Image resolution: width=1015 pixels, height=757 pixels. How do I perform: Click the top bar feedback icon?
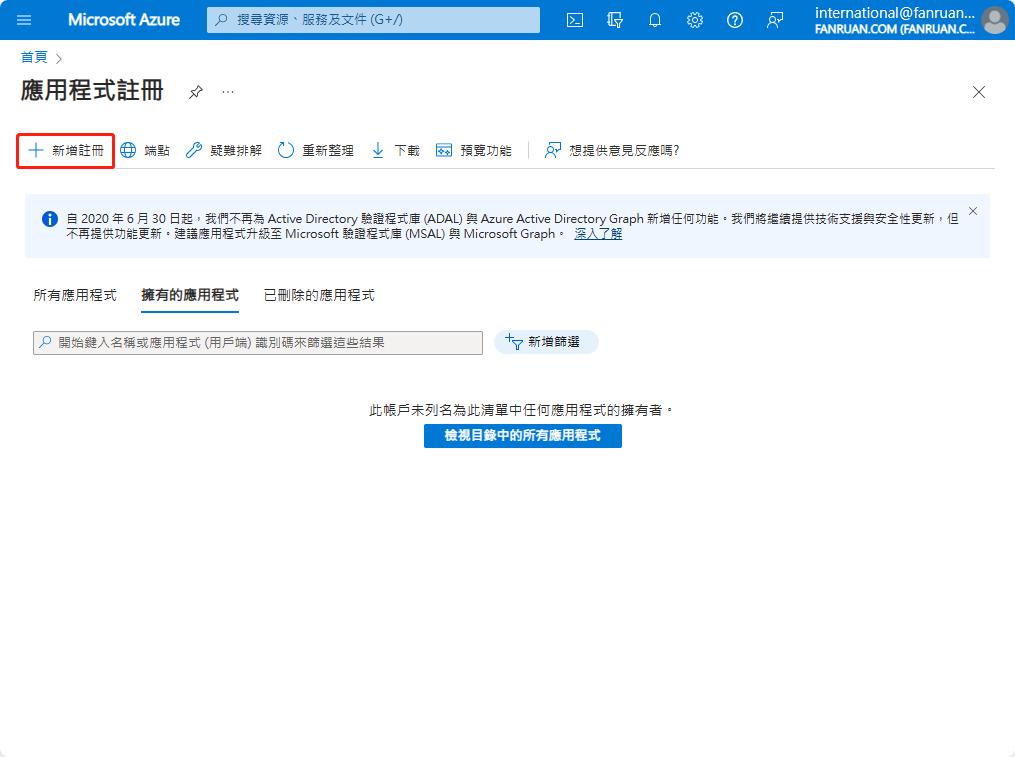(775, 20)
